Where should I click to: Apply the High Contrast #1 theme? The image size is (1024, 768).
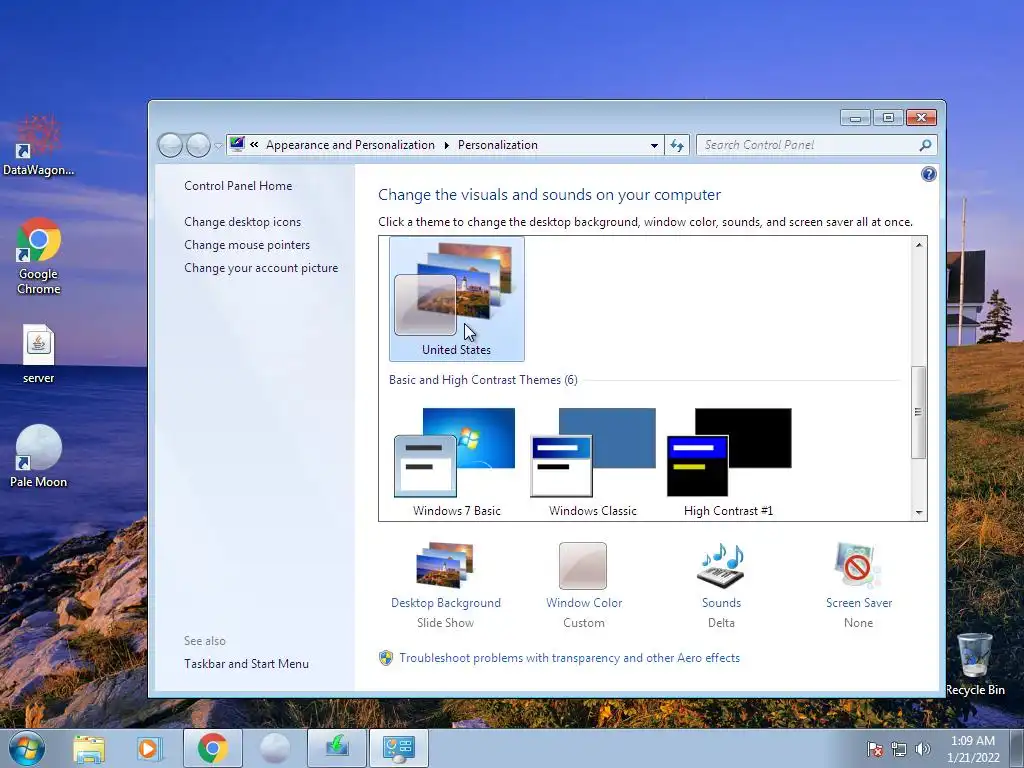click(x=728, y=462)
